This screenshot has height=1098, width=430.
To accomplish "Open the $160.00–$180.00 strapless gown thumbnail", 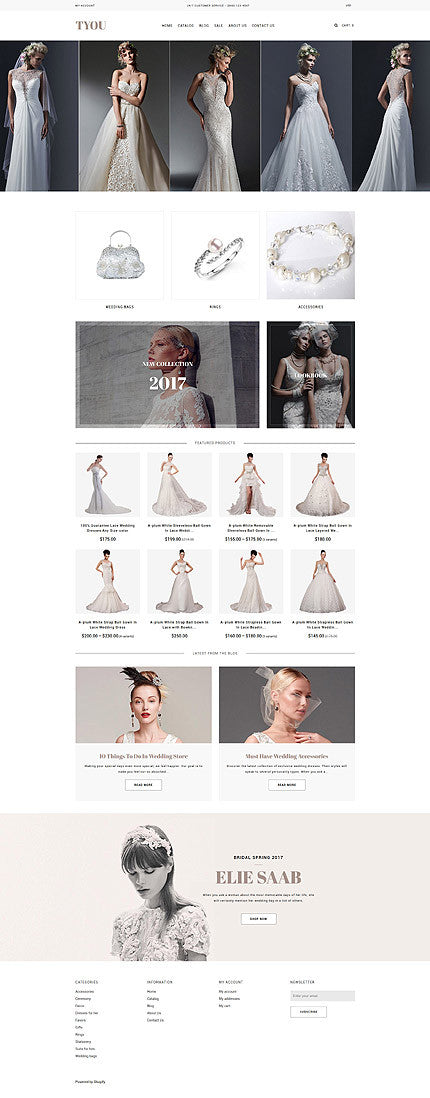I will [x=251, y=581].
